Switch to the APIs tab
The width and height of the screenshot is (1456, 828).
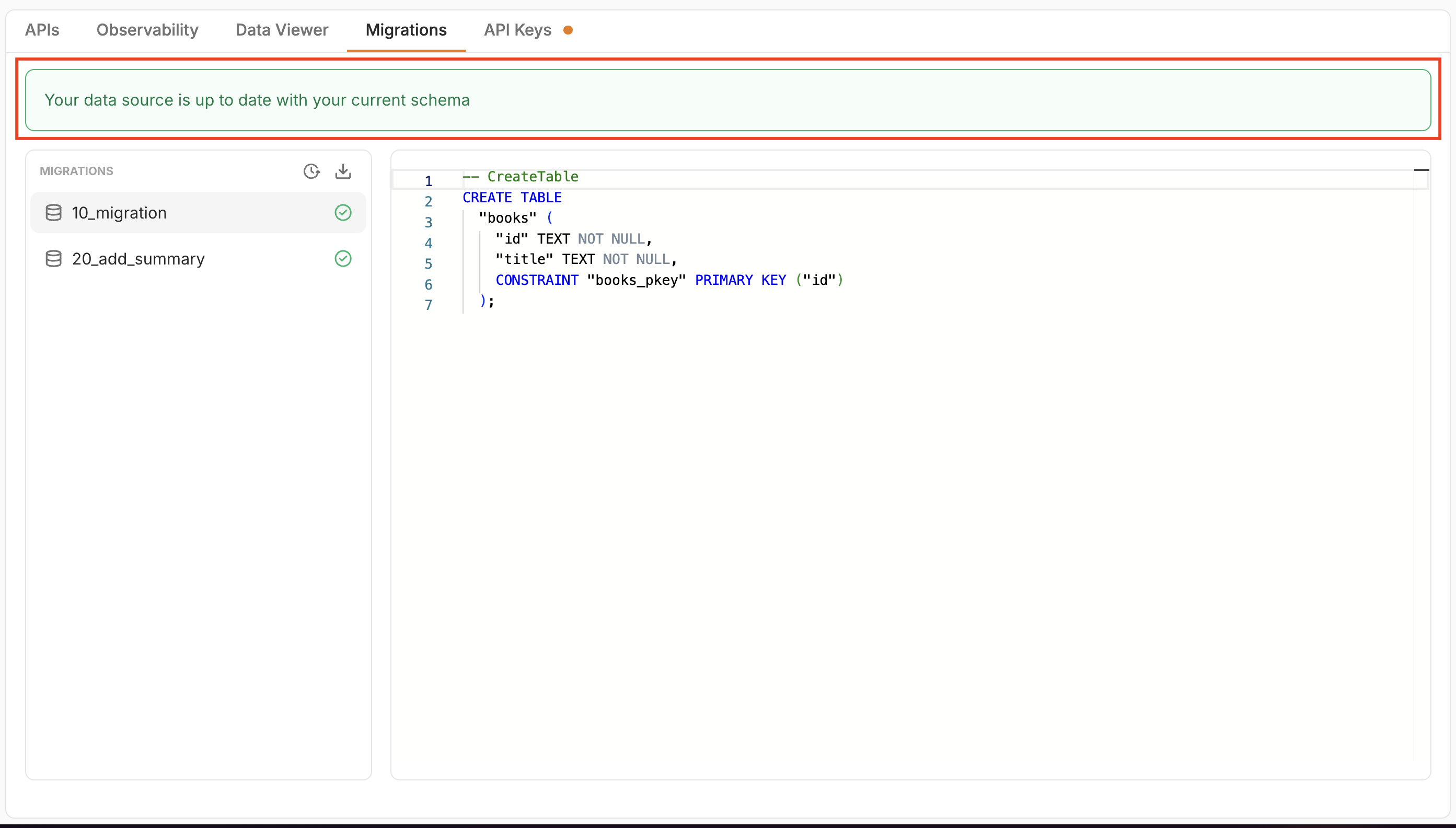pyautogui.click(x=42, y=30)
